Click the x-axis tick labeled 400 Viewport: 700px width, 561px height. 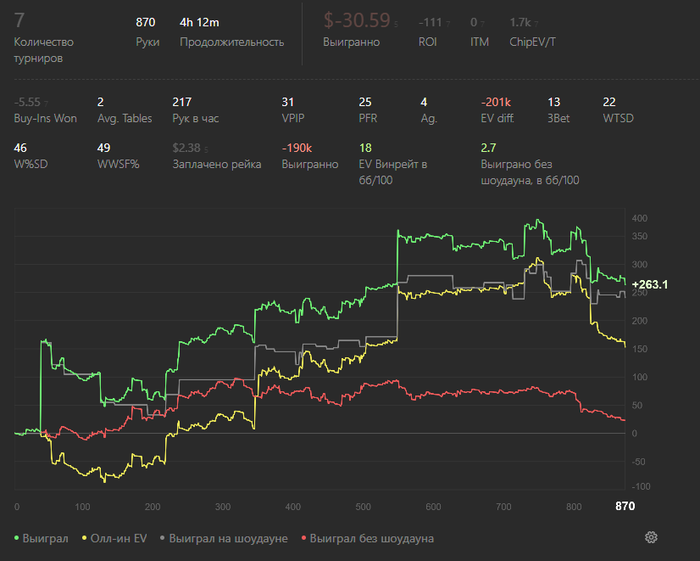click(x=293, y=507)
